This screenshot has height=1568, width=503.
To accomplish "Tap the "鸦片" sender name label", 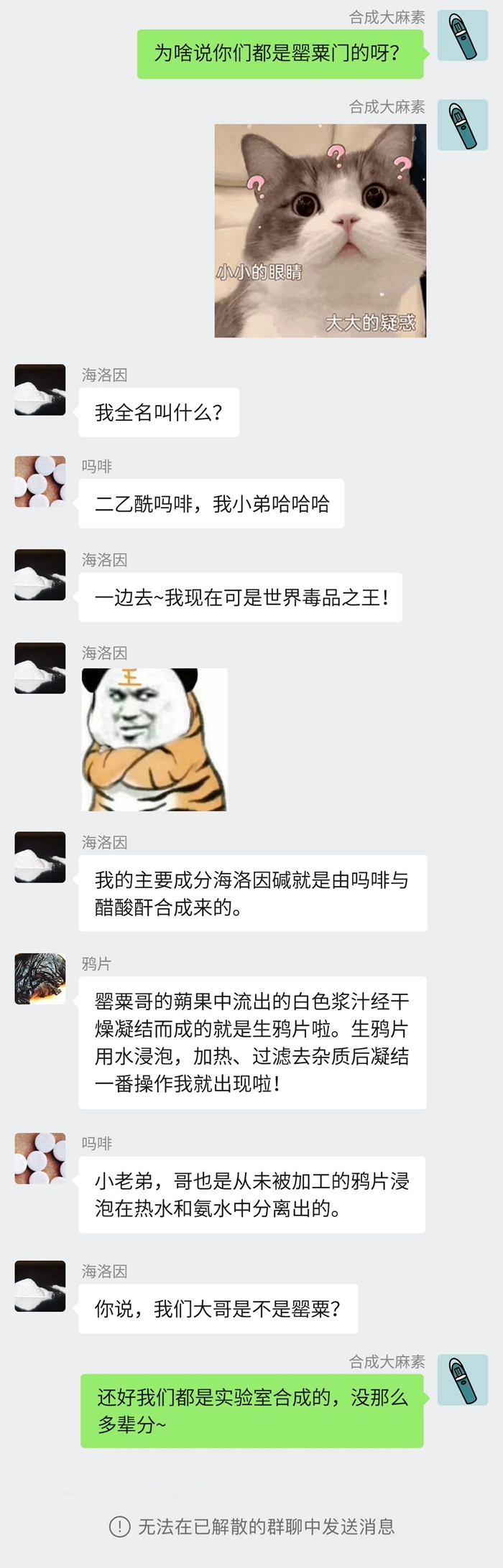I will (96, 963).
